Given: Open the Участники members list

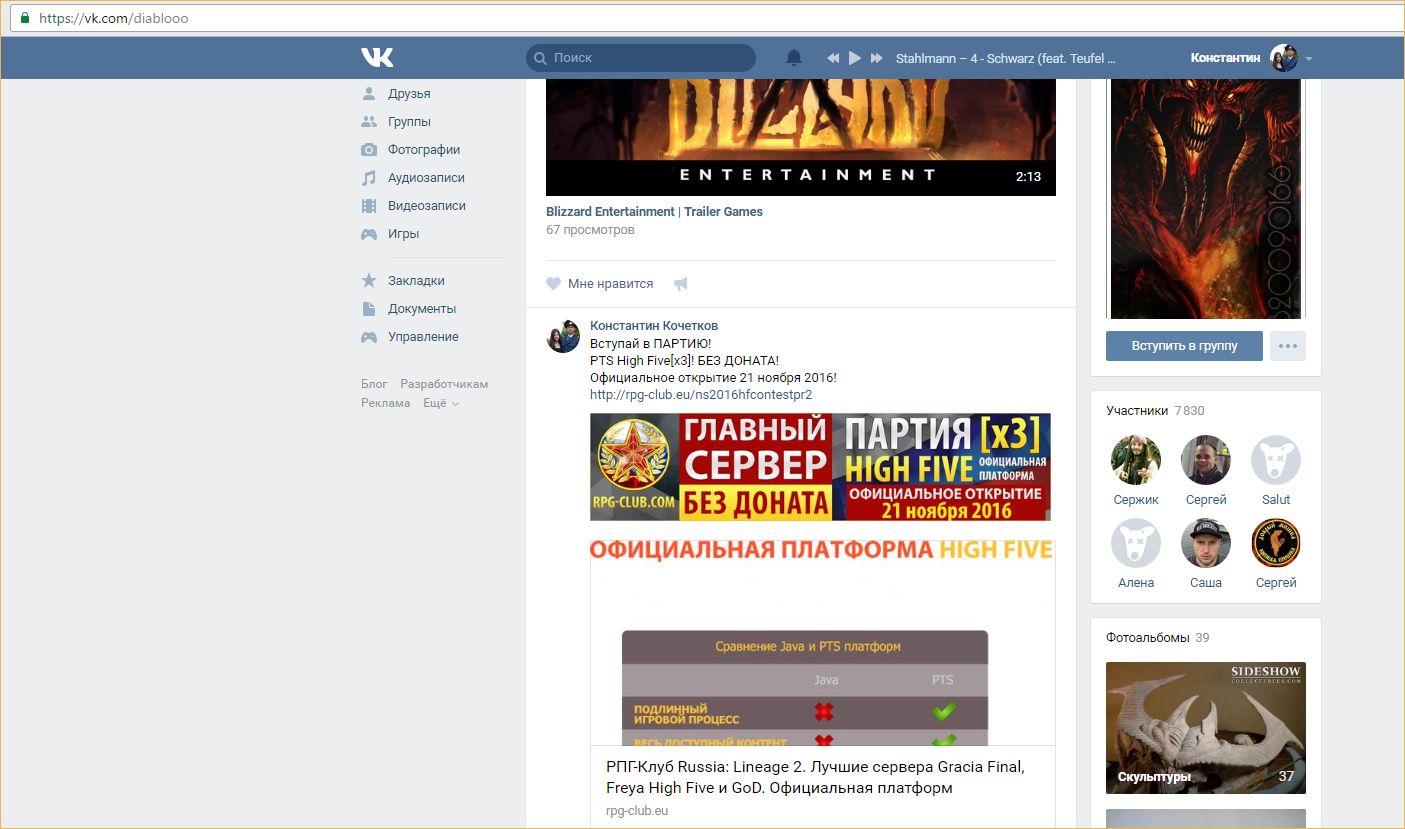Looking at the screenshot, I should [1155, 411].
